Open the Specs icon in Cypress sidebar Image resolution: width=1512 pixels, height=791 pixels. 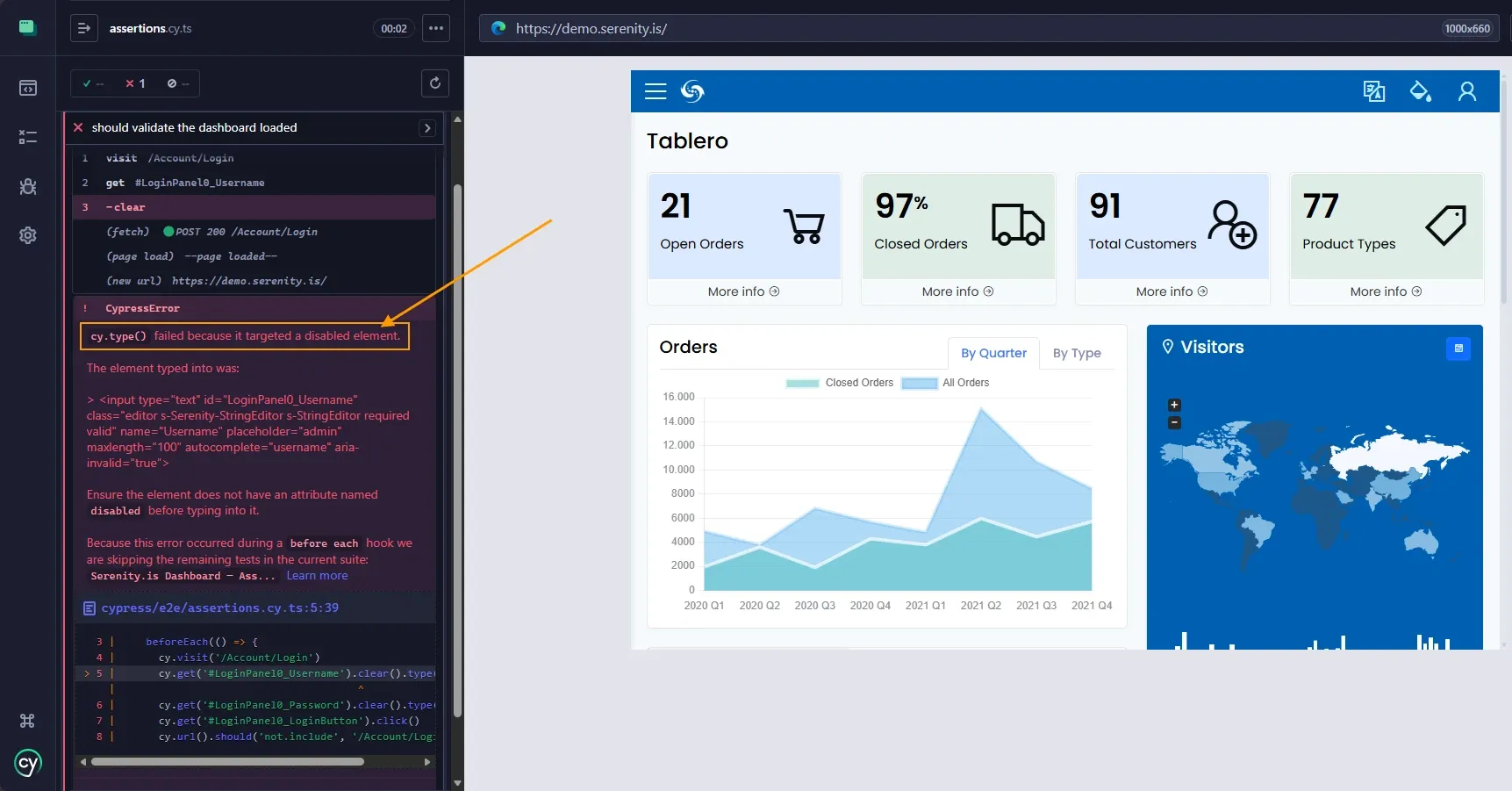(x=28, y=88)
